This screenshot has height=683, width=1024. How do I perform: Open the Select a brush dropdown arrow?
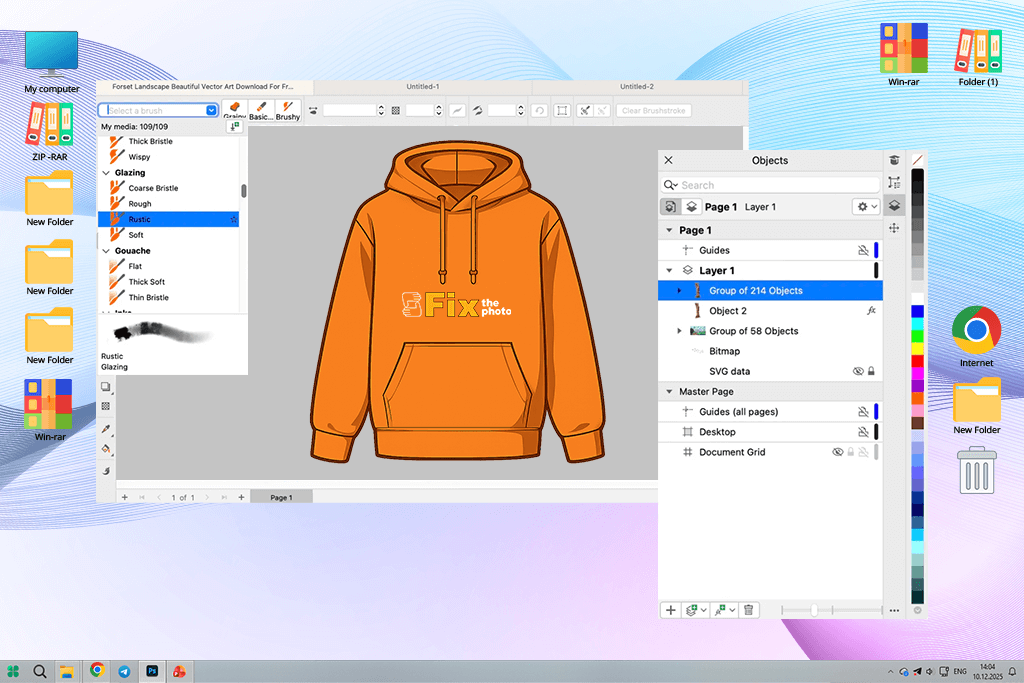pos(211,110)
